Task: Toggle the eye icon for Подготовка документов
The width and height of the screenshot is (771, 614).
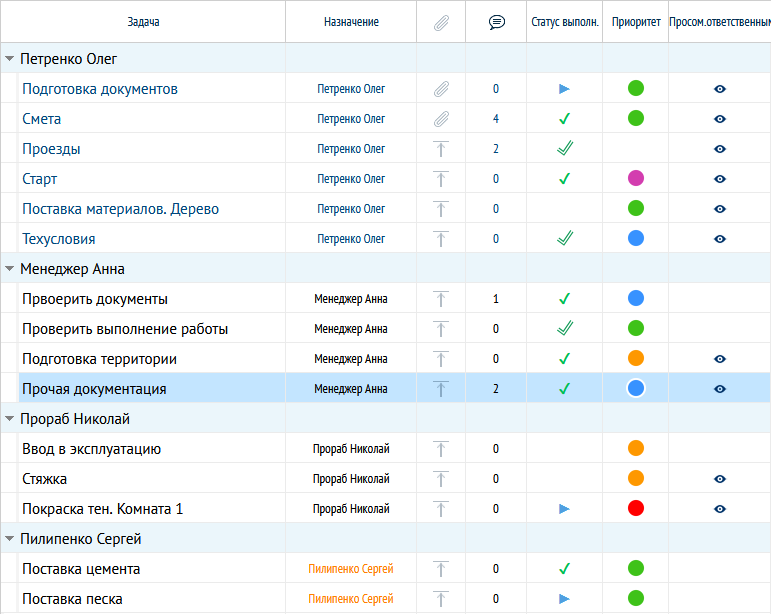Action: tap(720, 89)
